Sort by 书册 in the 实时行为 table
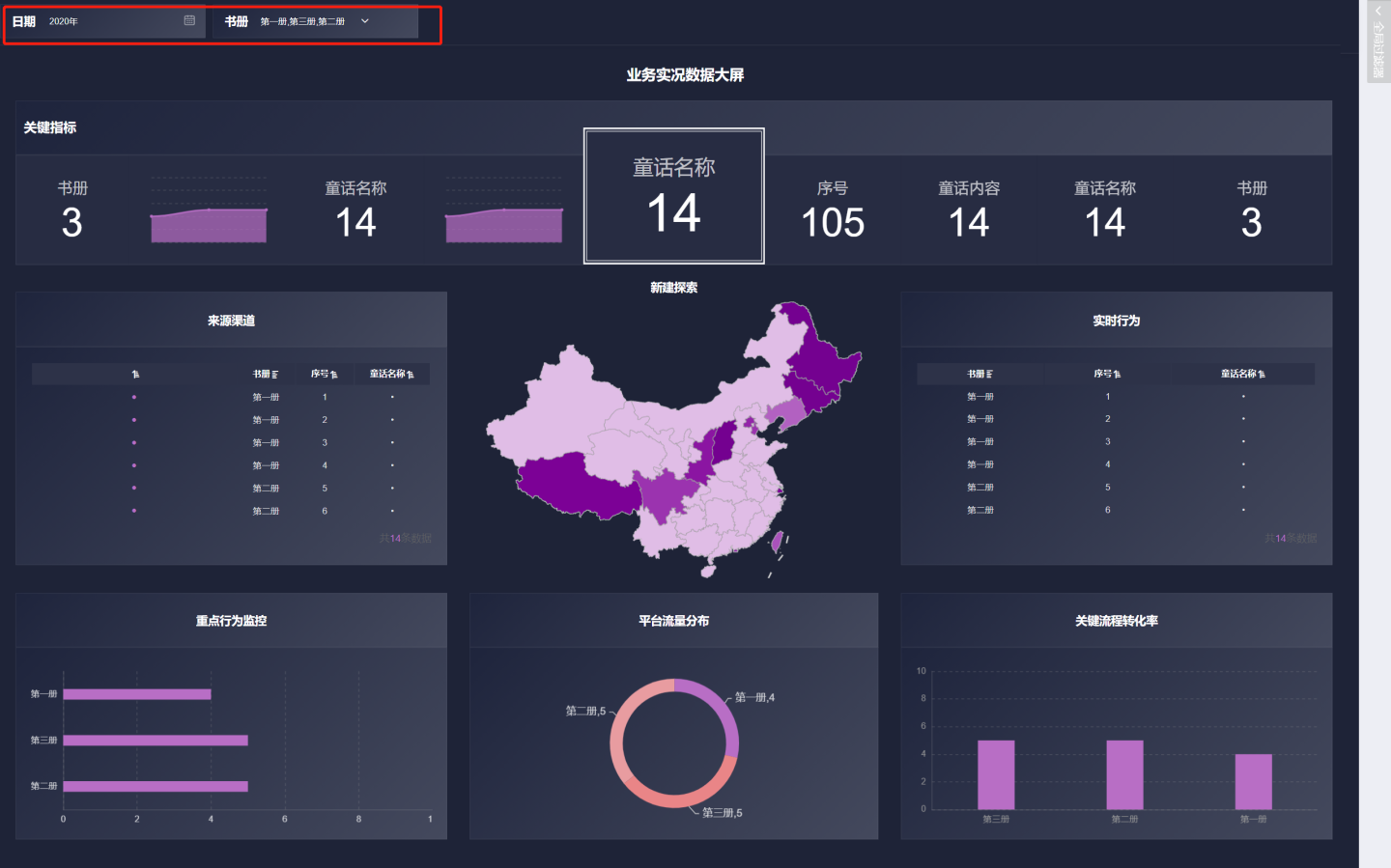The height and width of the screenshot is (868, 1391). [x=988, y=375]
